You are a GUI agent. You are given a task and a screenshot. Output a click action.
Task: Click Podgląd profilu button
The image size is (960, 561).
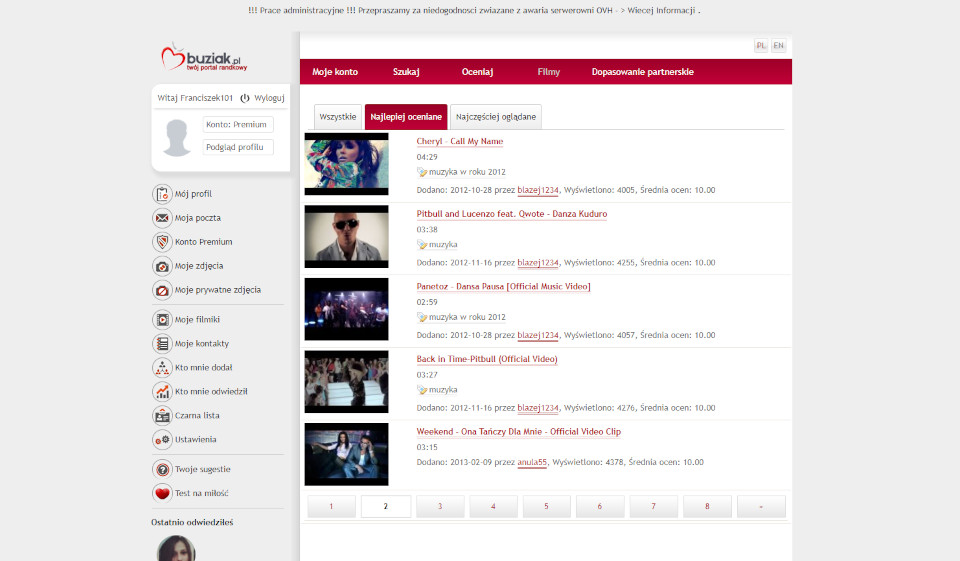(237, 147)
